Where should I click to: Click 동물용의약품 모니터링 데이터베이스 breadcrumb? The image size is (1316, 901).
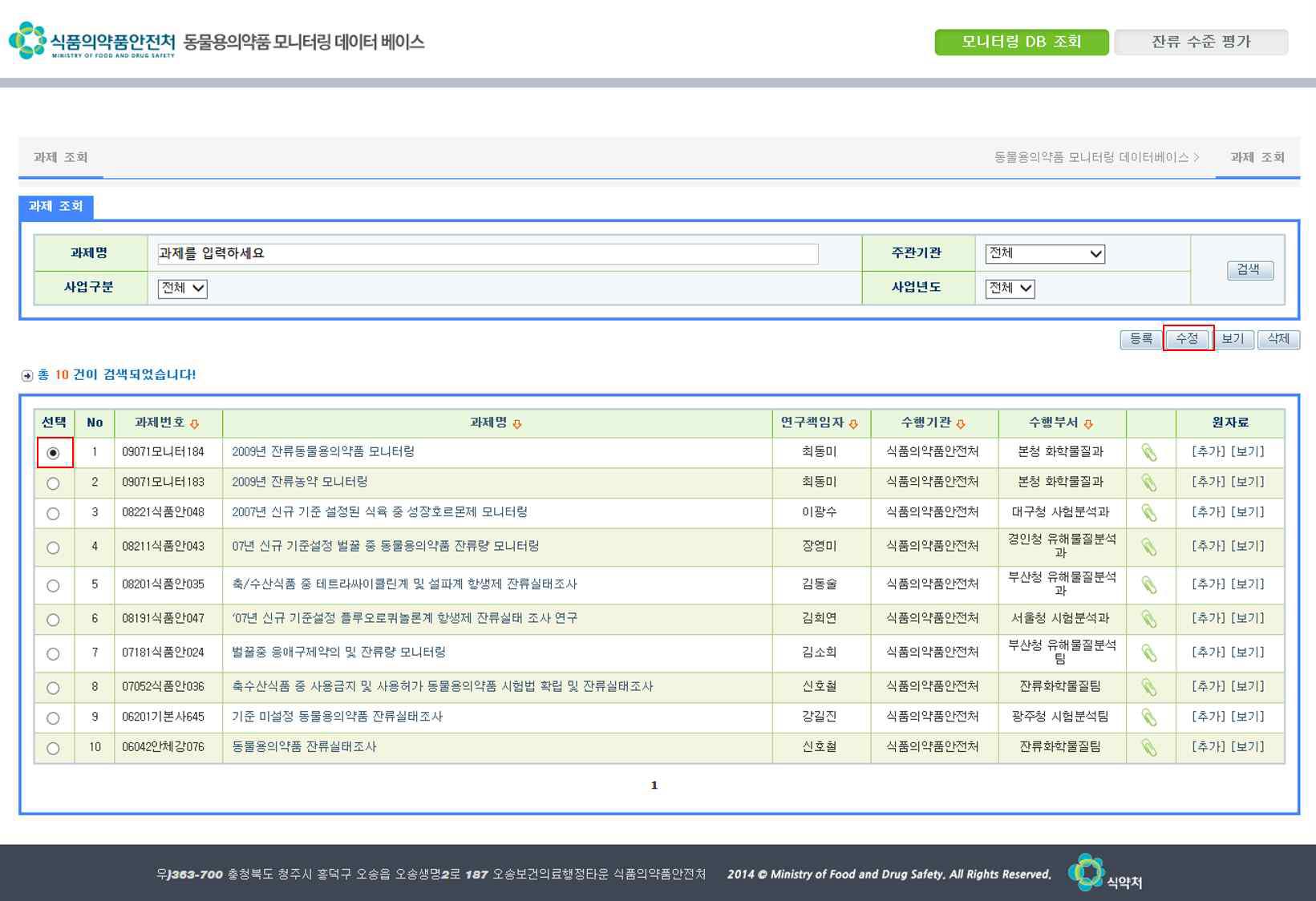click(x=1091, y=157)
